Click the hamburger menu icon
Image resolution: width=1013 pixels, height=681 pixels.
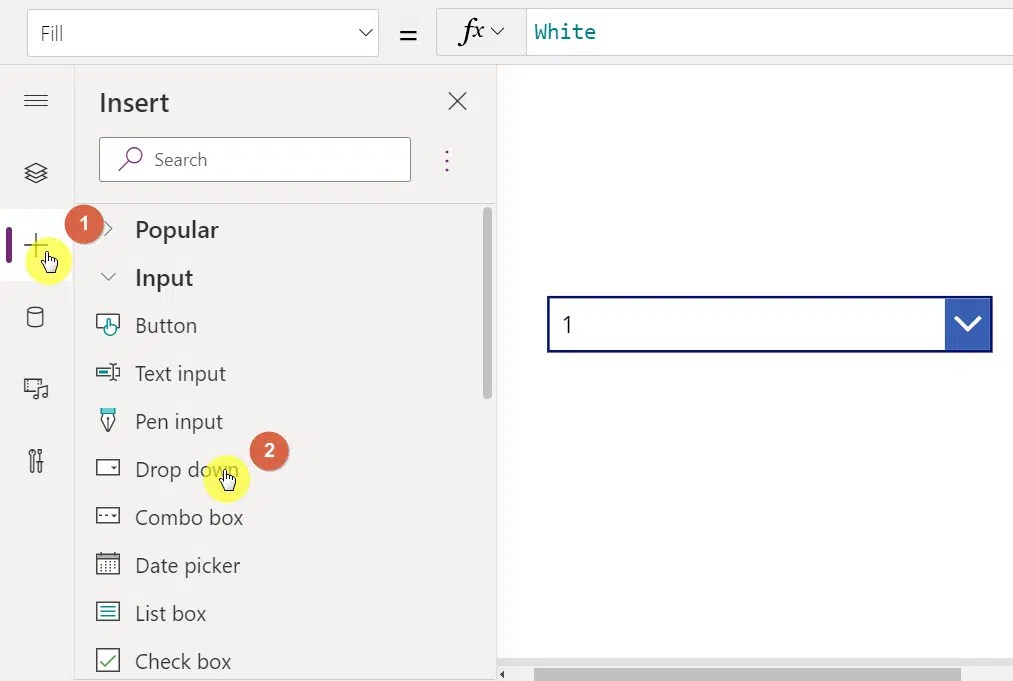pyautogui.click(x=36, y=100)
